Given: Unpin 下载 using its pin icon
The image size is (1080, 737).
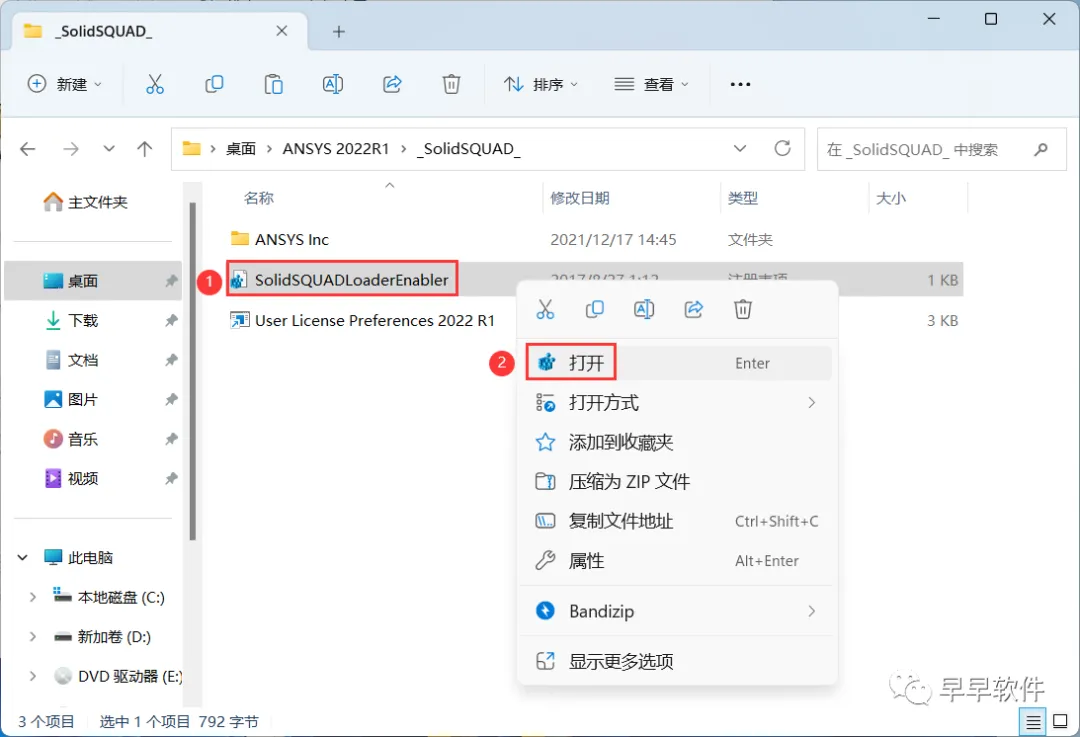Looking at the screenshot, I should click(x=171, y=320).
